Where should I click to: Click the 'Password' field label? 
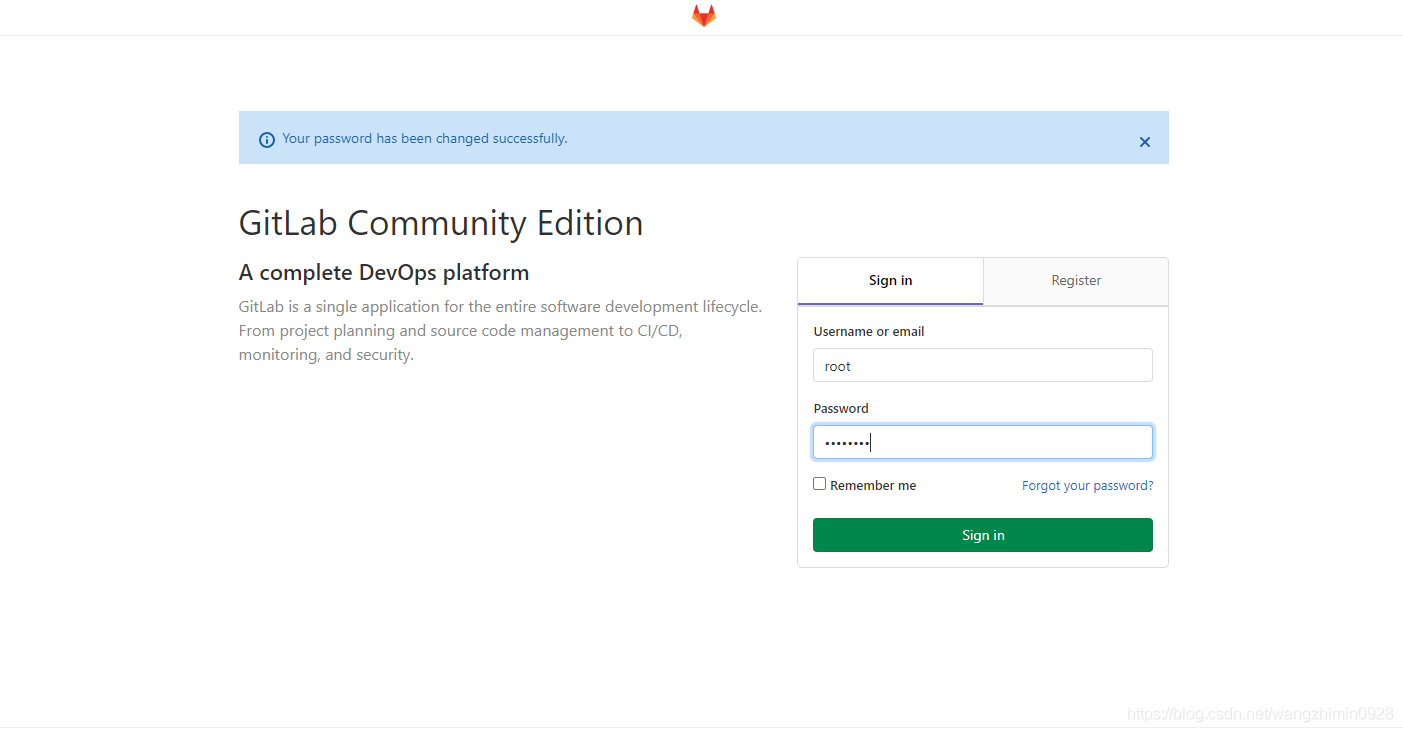841,409
